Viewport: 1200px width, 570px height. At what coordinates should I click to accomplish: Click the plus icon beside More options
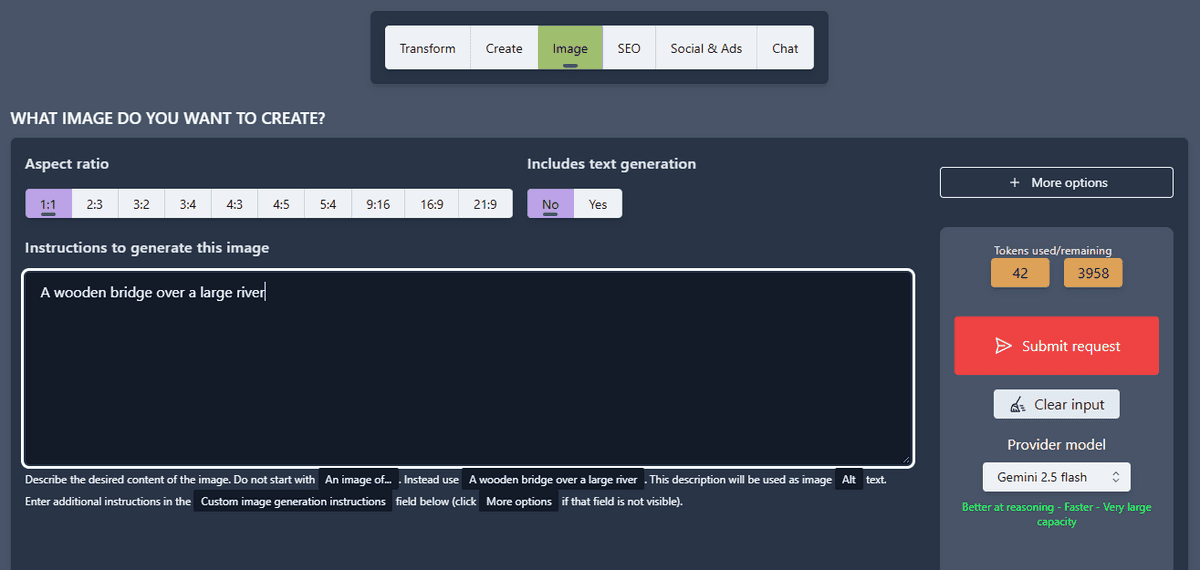[1015, 183]
